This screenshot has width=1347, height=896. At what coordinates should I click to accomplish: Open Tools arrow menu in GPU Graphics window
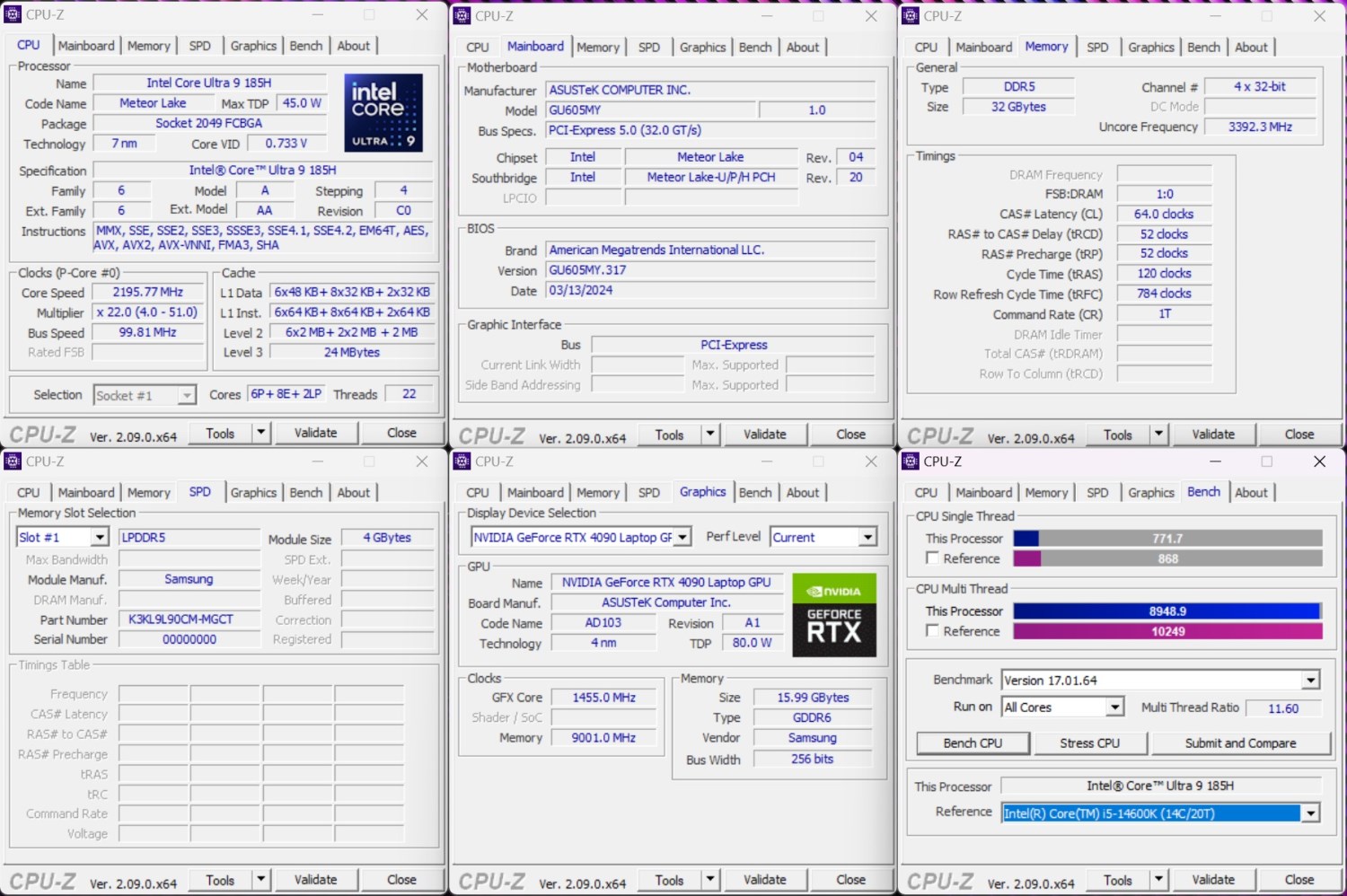(x=709, y=880)
